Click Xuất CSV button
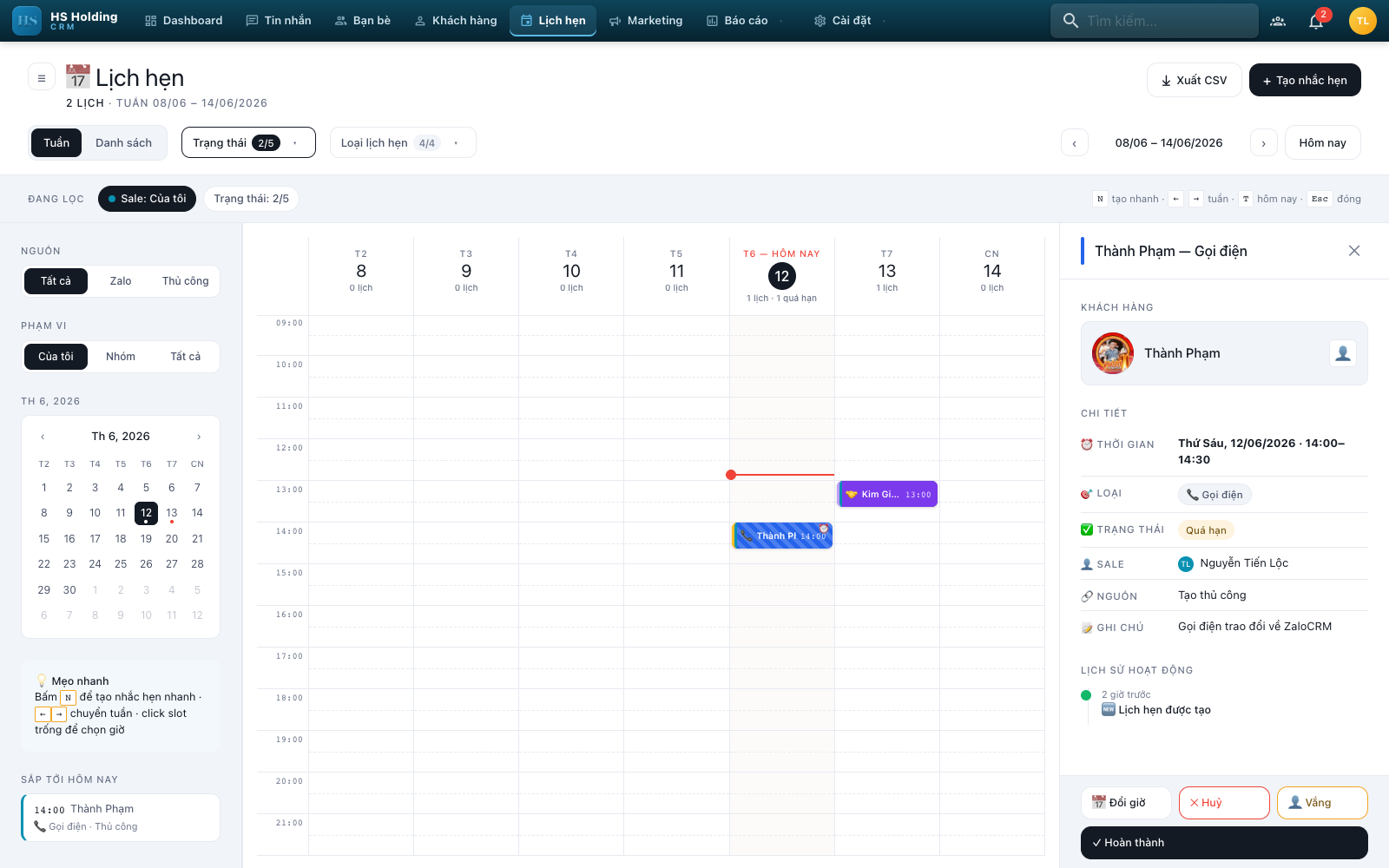This screenshot has width=1389, height=868. 1195,80
